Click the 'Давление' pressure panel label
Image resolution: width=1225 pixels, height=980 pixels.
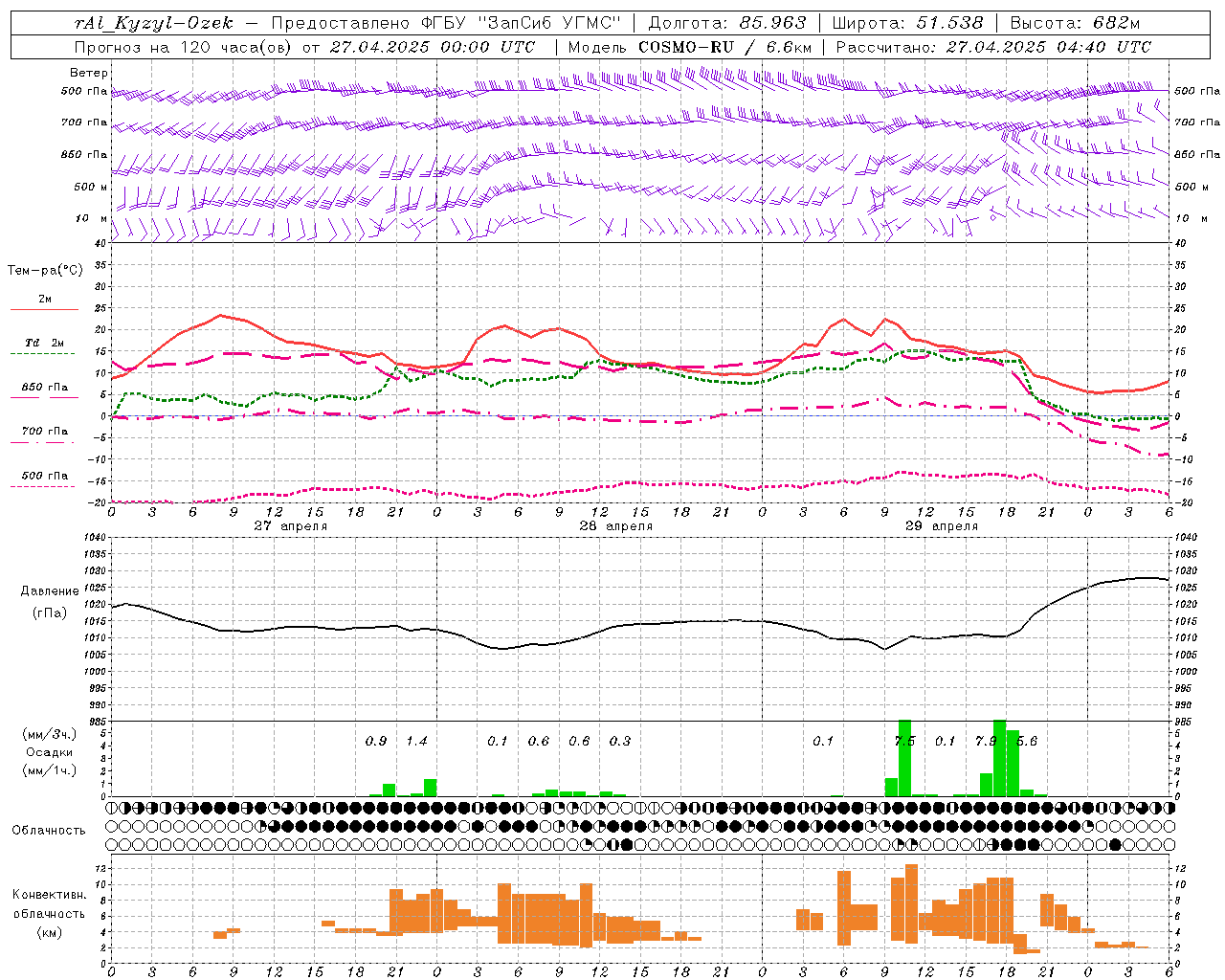click(50, 591)
